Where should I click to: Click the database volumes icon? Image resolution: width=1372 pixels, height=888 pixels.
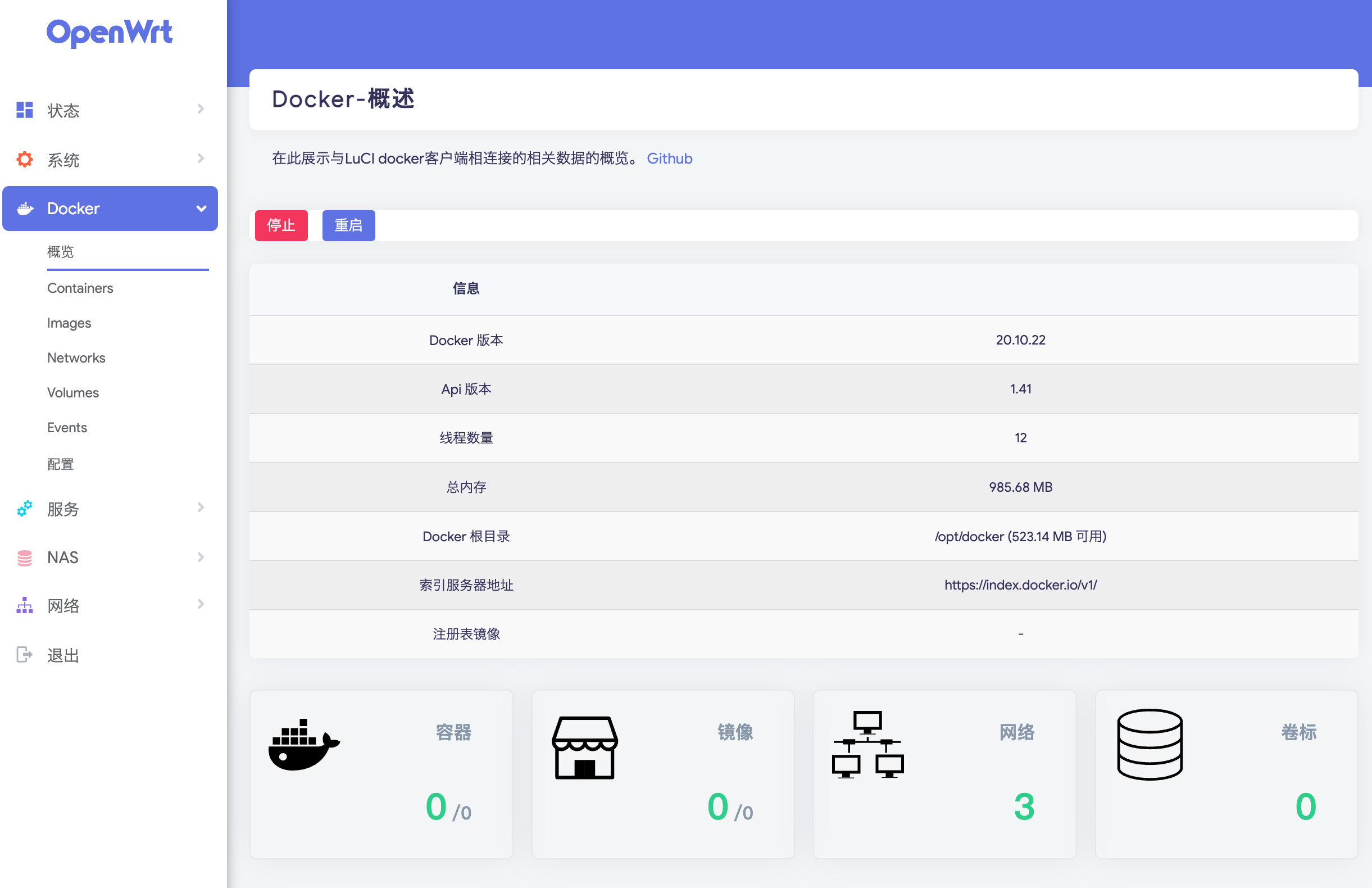[x=1150, y=745]
